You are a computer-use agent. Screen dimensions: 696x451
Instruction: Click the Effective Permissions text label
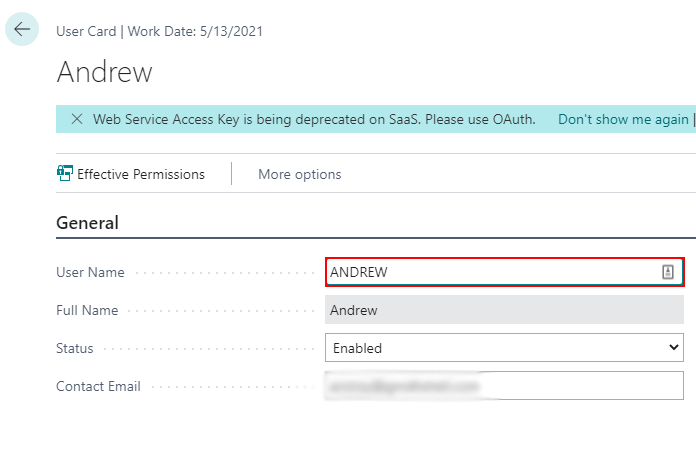(x=141, y=174)
